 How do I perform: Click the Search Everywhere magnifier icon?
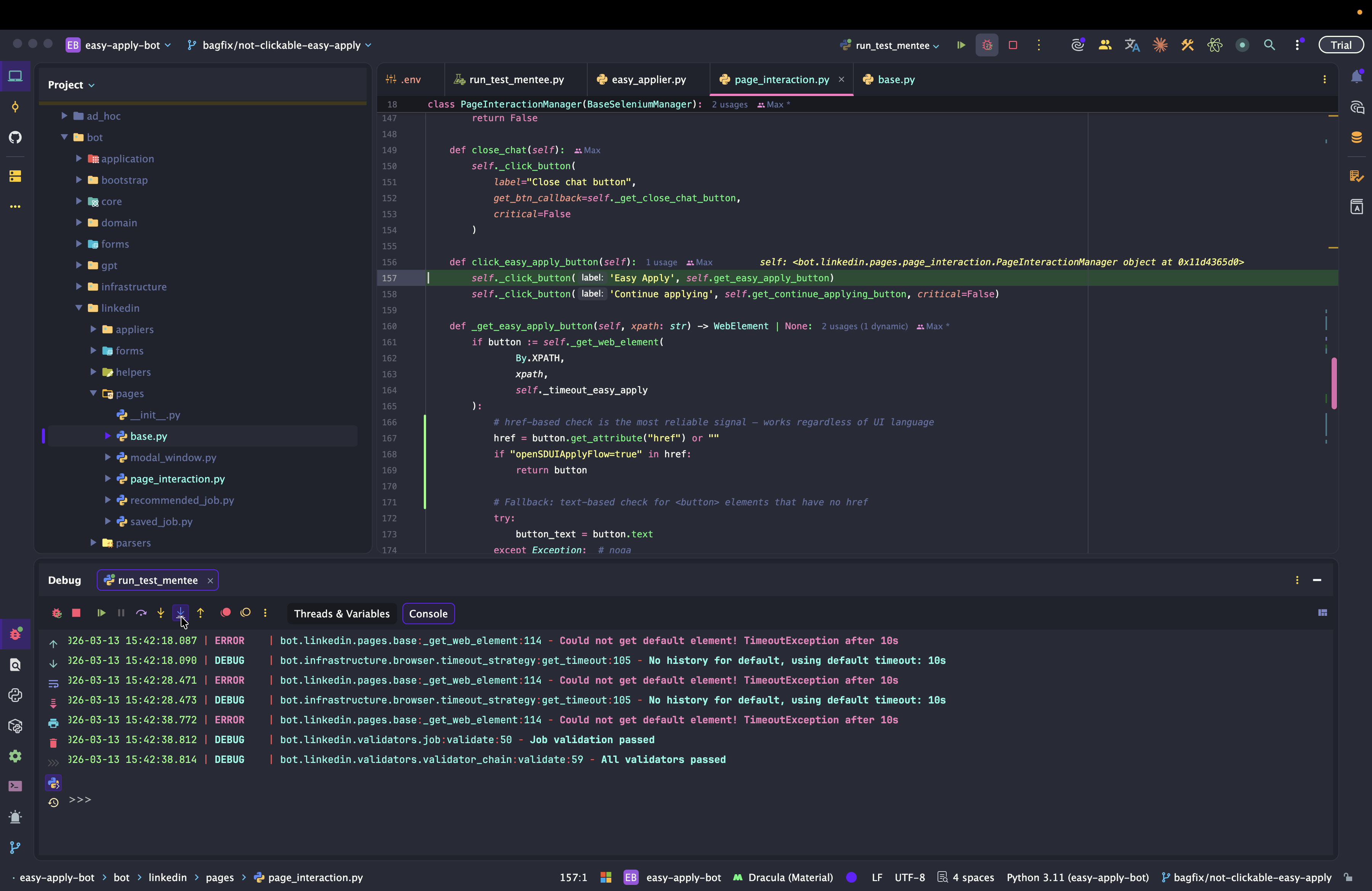click(1269, 45)
